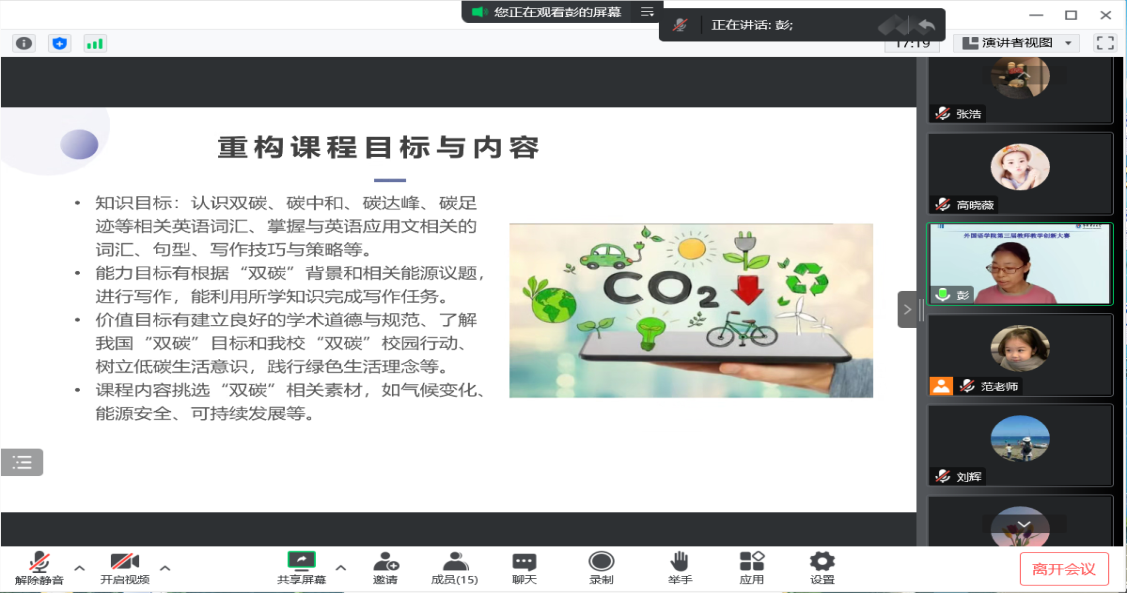Click the blue encryption shield icon
The image size is (1127, 593).
coord(60,43)
